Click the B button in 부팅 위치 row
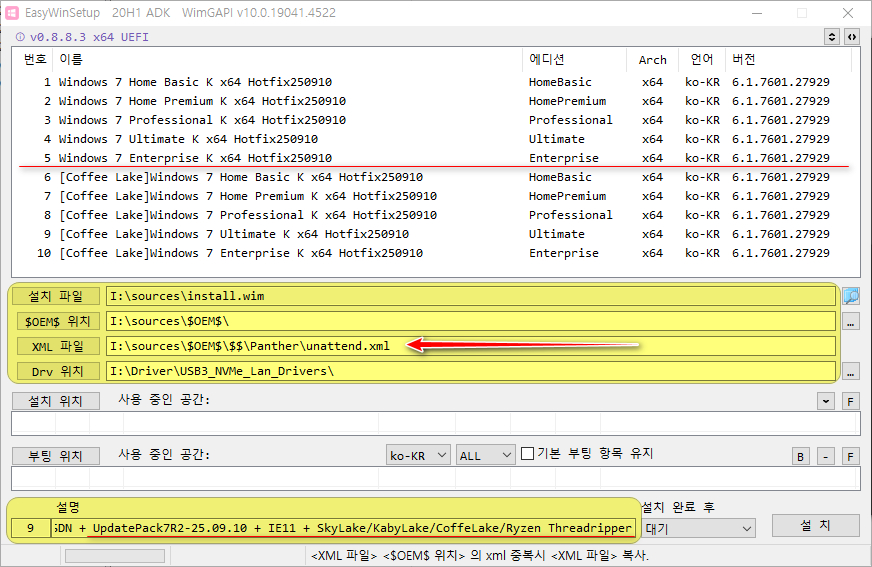Image resolution: width=872 pixels, height=567 pixels. (x=801, y=456)
